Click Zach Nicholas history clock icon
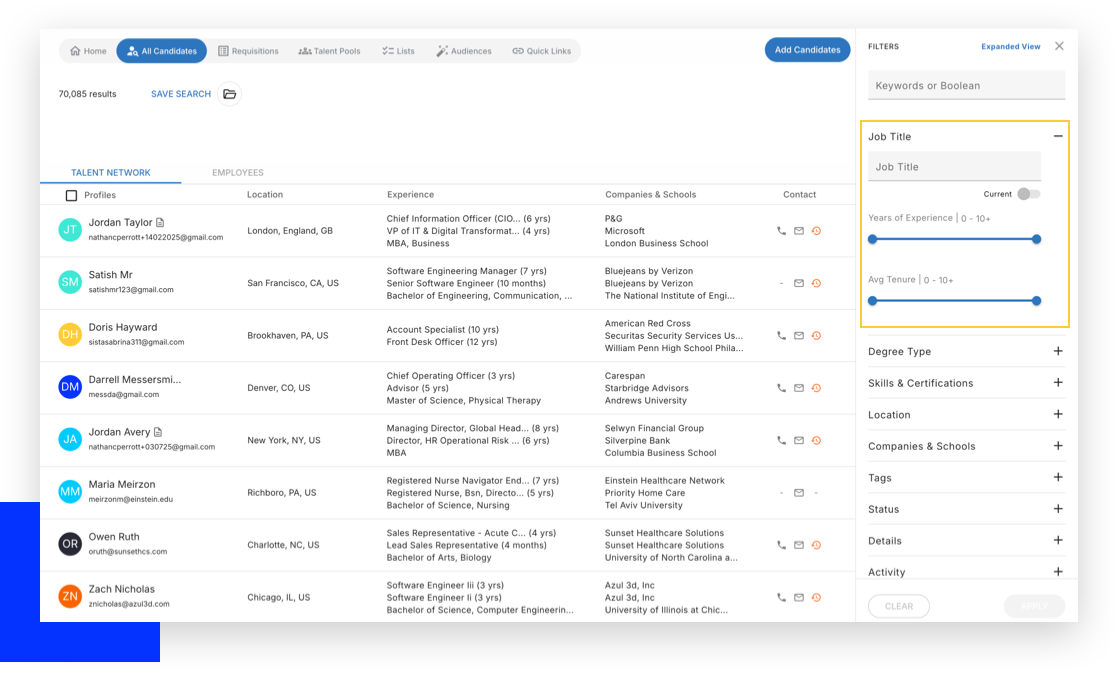The image size is (1118, 674). click(816, 597)
